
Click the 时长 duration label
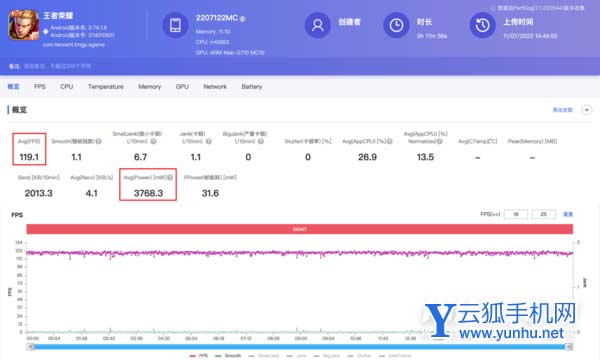[x=424, y=22]
